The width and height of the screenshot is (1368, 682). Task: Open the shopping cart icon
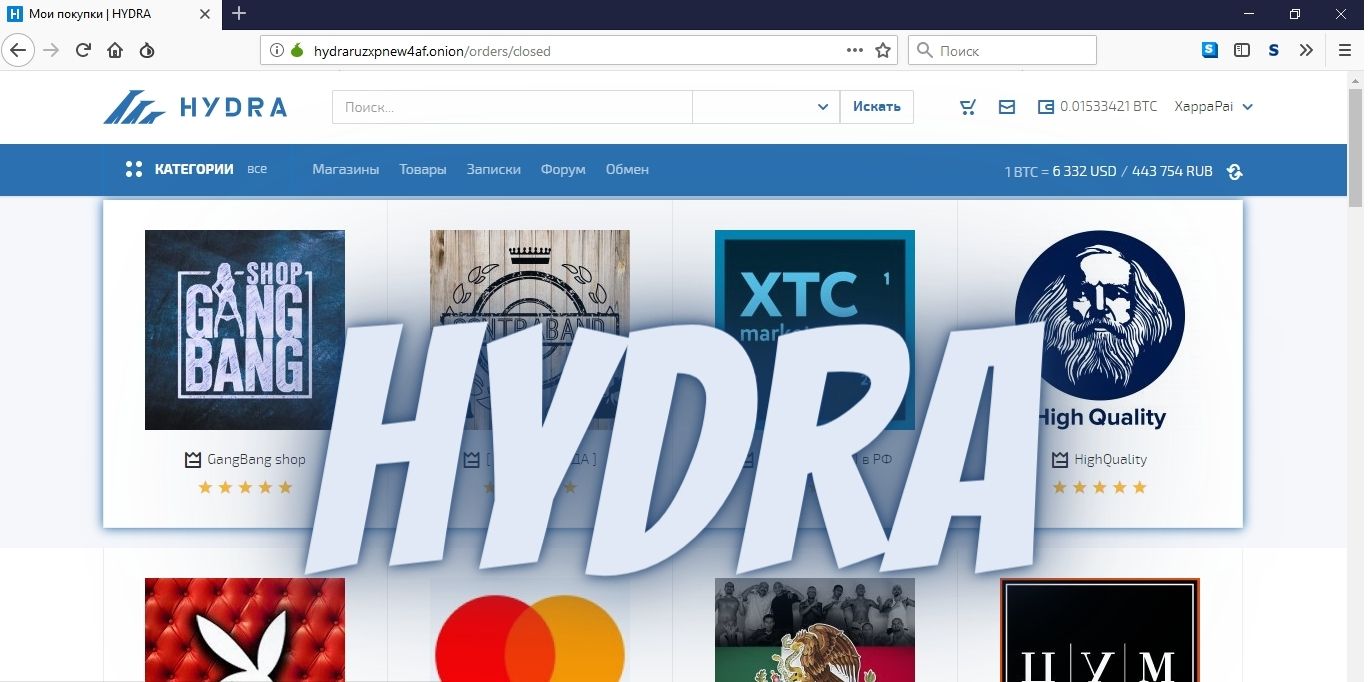tap(967, 107)
